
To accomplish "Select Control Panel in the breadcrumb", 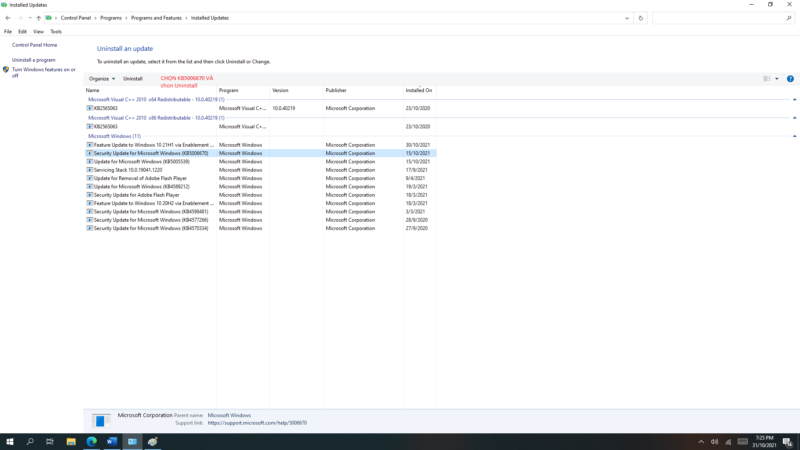I will [76, 18].
